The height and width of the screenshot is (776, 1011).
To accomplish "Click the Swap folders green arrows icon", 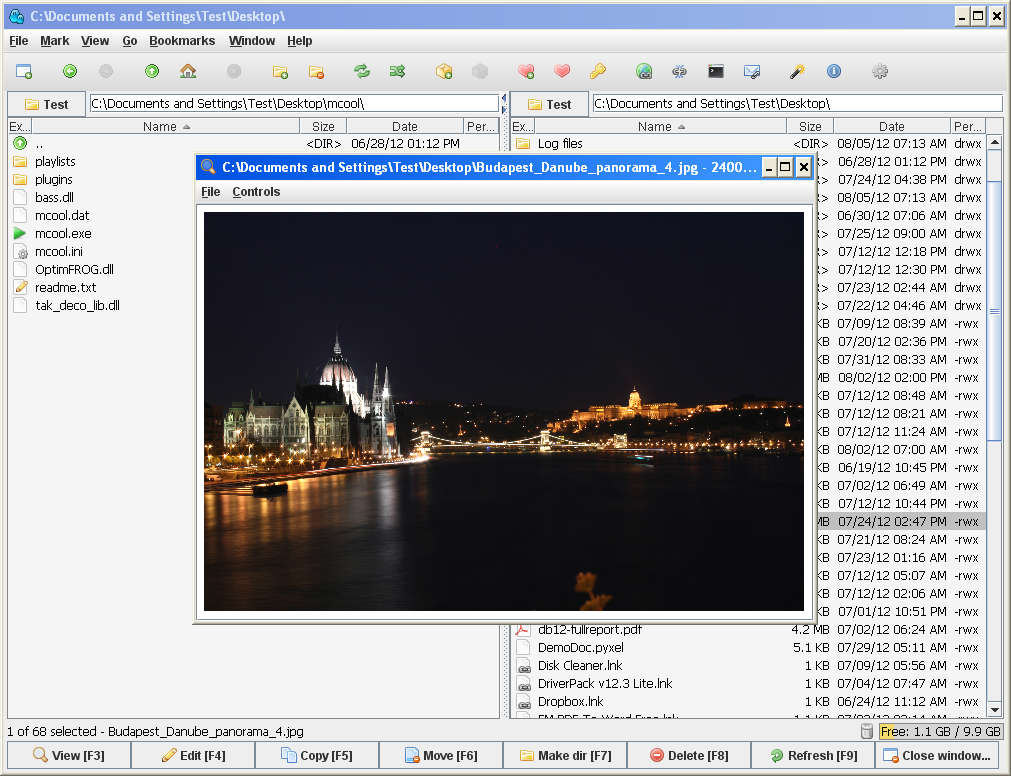I will [x=362, y=71].
